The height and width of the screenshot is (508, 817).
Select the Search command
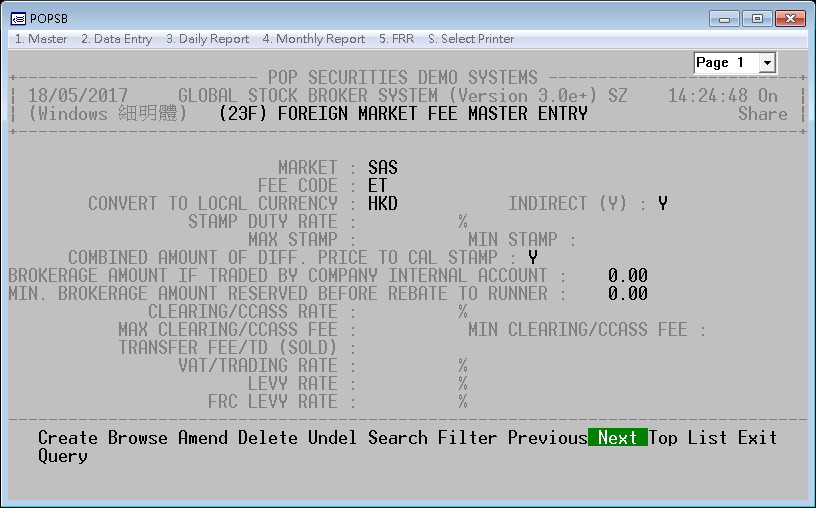(398, 438)
